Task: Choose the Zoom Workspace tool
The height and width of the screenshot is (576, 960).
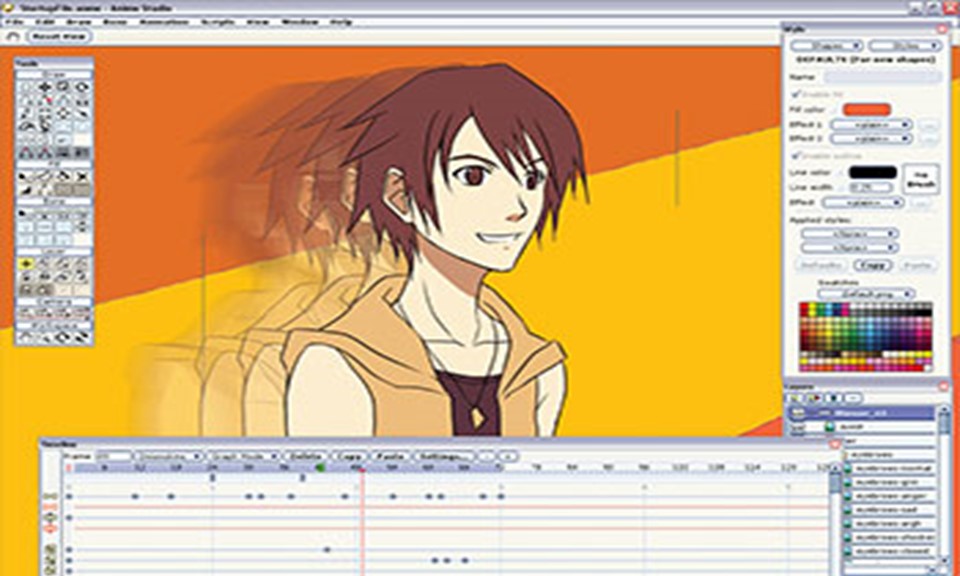Action: pyautogui.click(x=45, y=336)
